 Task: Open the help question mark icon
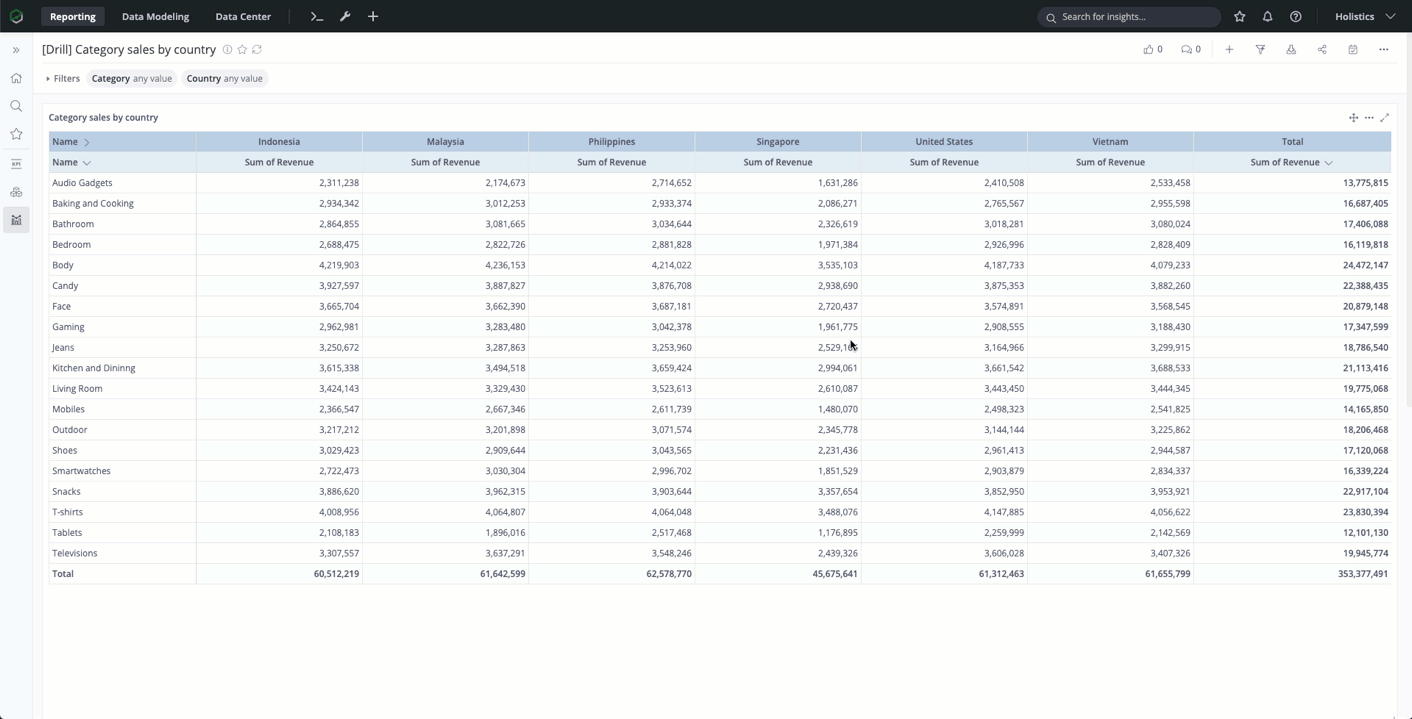pyautogui.click(x=1296, y=16)
